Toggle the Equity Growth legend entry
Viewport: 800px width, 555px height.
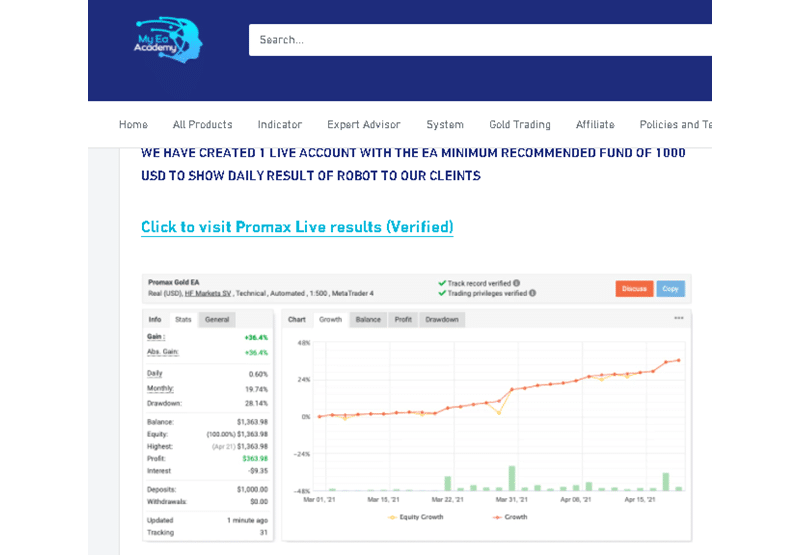(x=416, y=517)
